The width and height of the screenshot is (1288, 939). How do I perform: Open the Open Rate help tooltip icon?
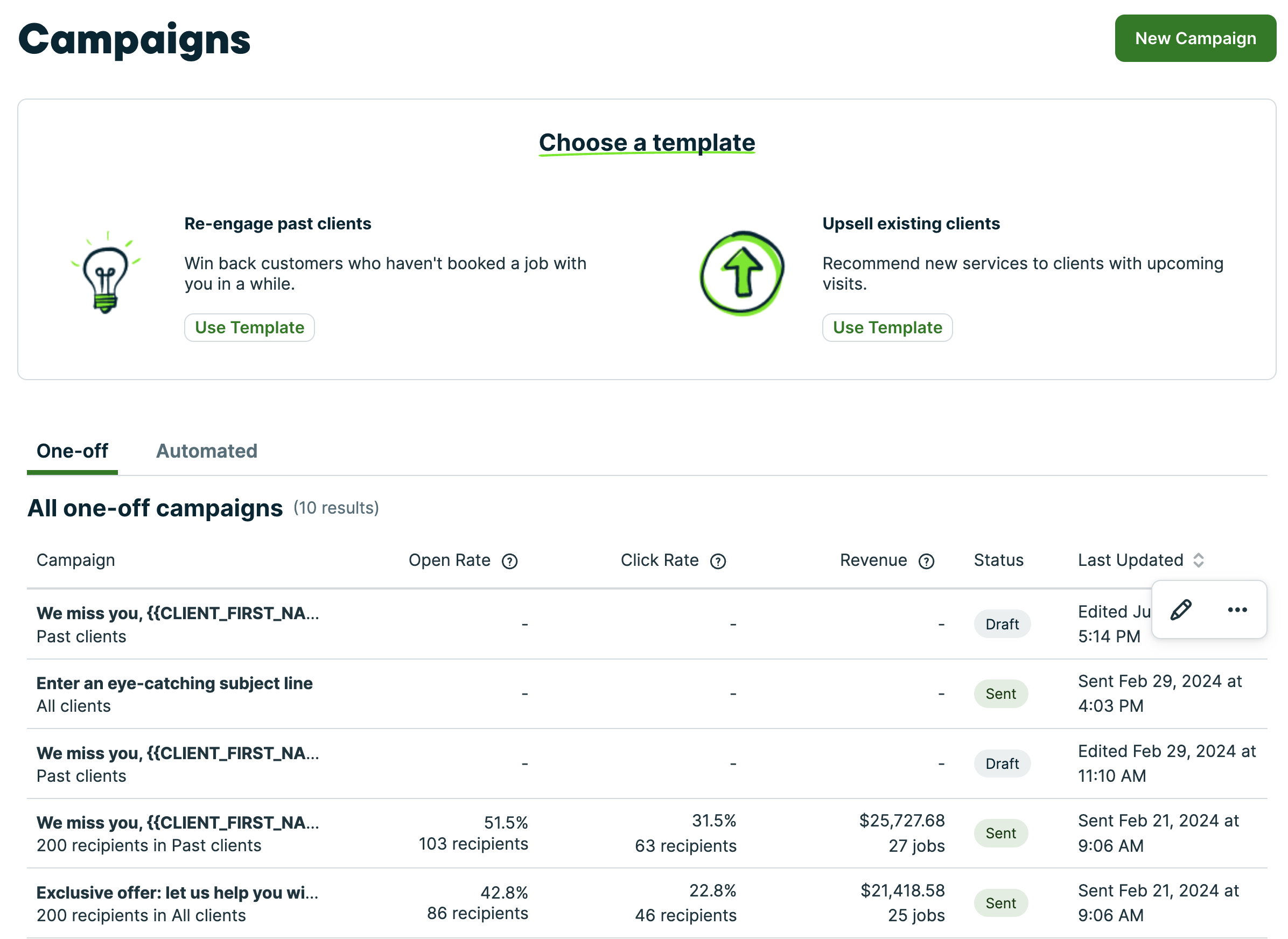pos(510,560)
